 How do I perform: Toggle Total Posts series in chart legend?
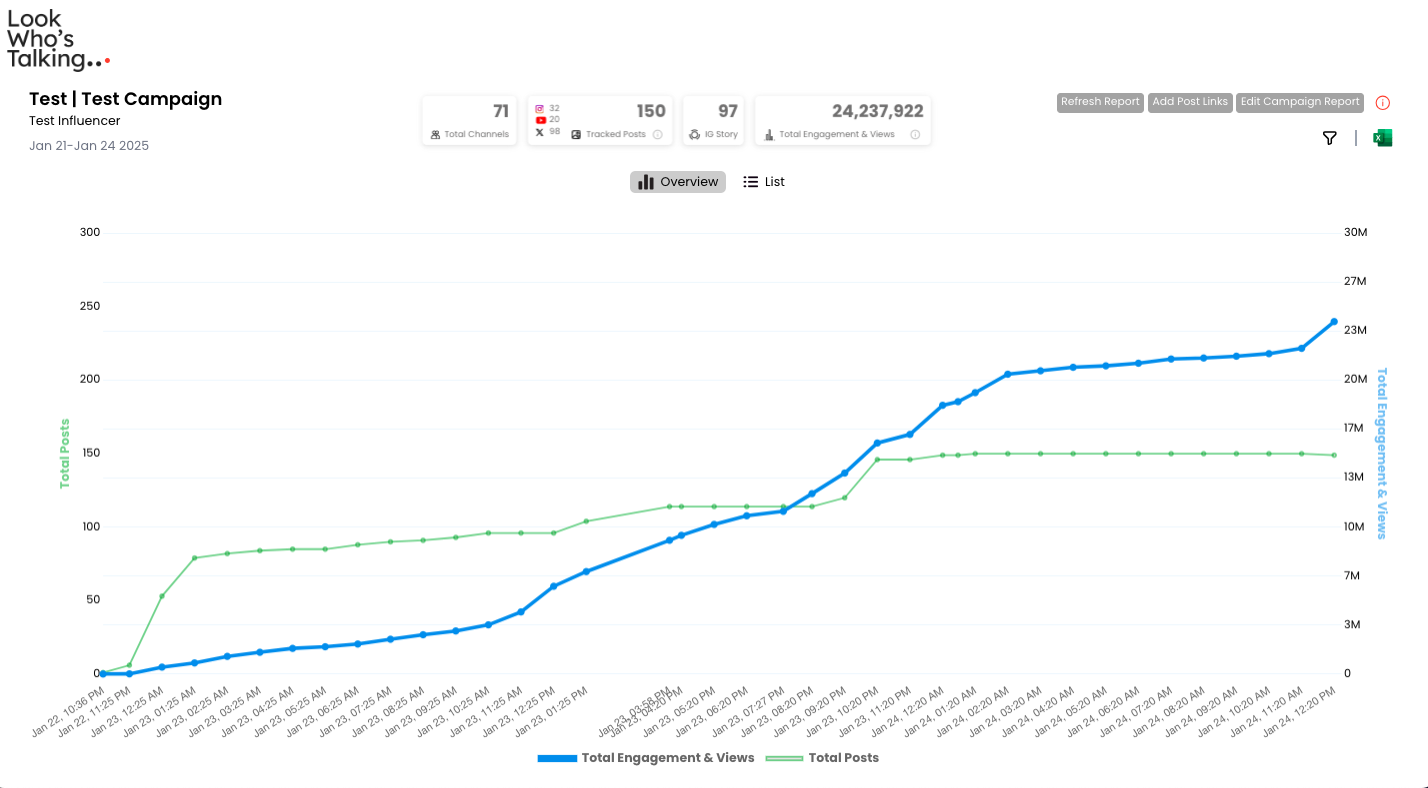(822, 758)
